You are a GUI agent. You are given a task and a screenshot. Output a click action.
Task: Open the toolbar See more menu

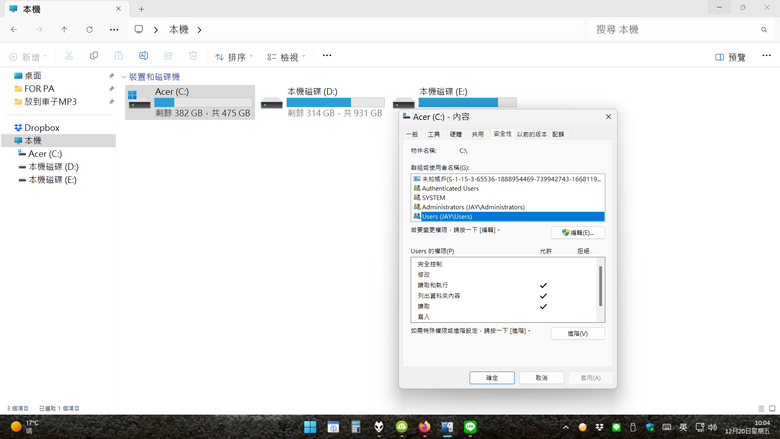pyautogui.click(x=327, y=56)
